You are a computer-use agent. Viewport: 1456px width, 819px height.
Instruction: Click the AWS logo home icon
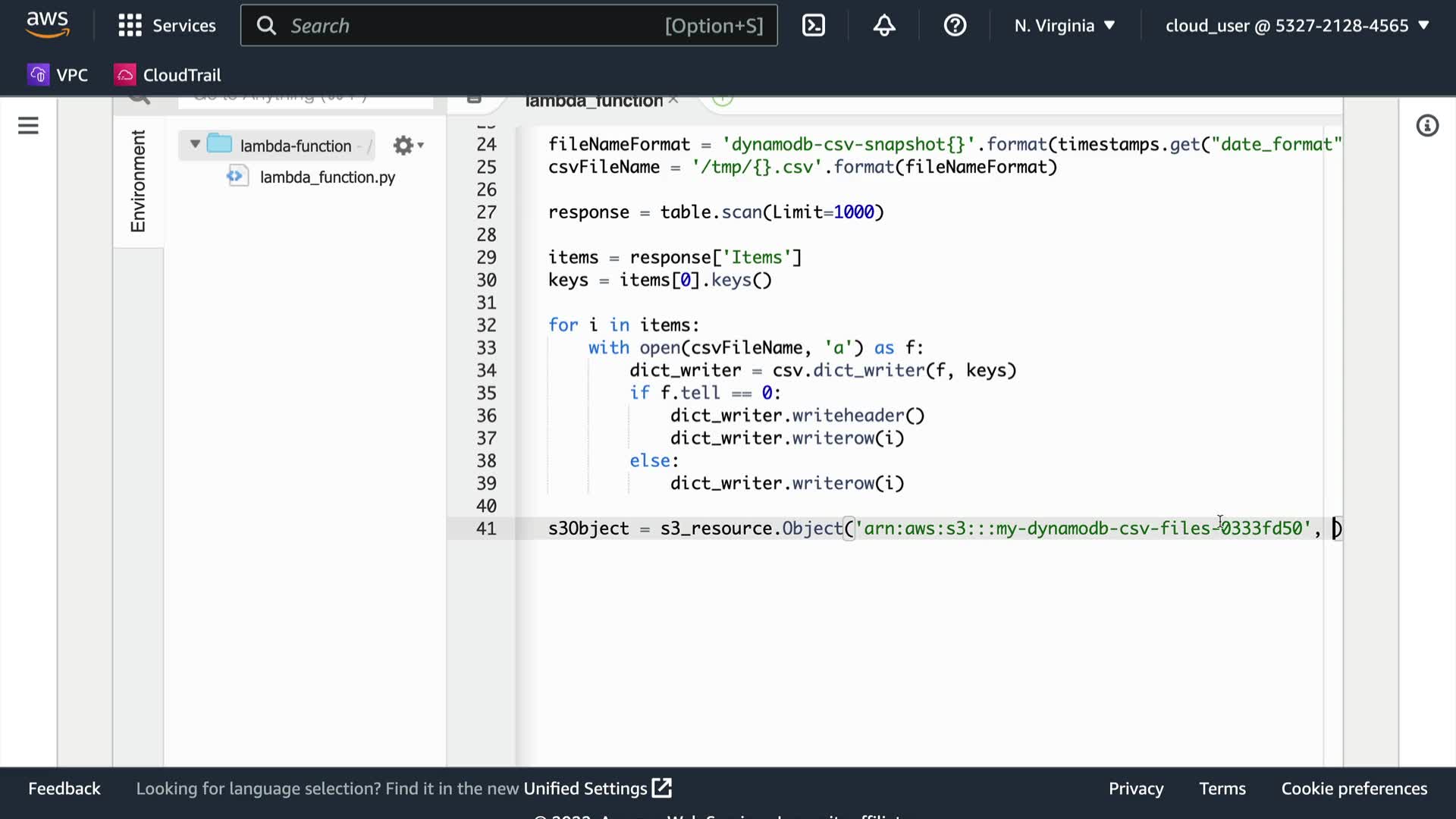(x=47, y=24)
